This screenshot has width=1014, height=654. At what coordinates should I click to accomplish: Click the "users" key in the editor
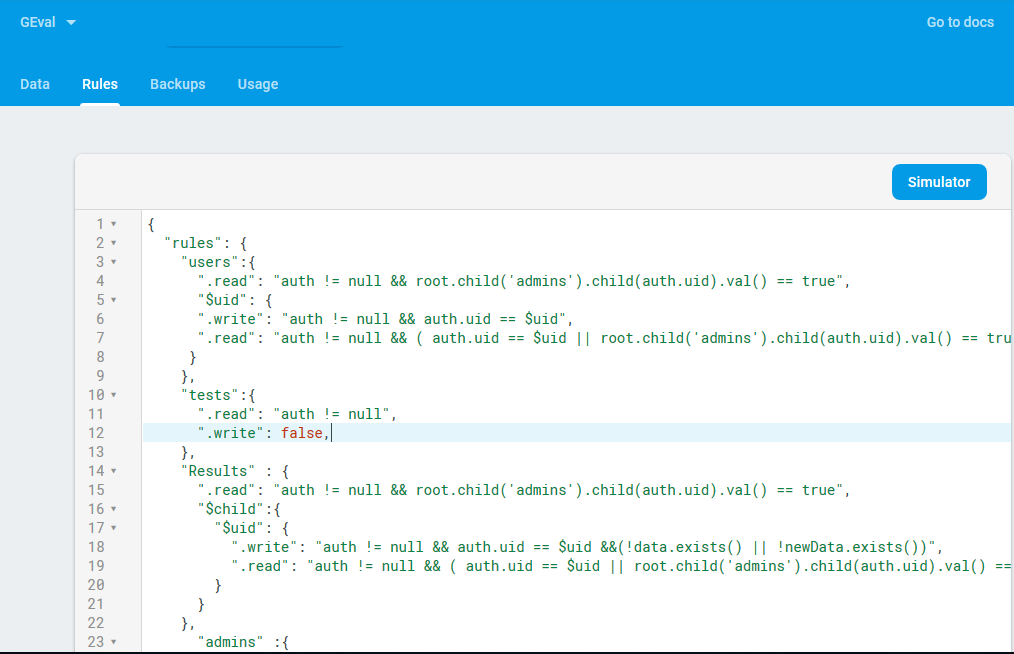[210, 262]
